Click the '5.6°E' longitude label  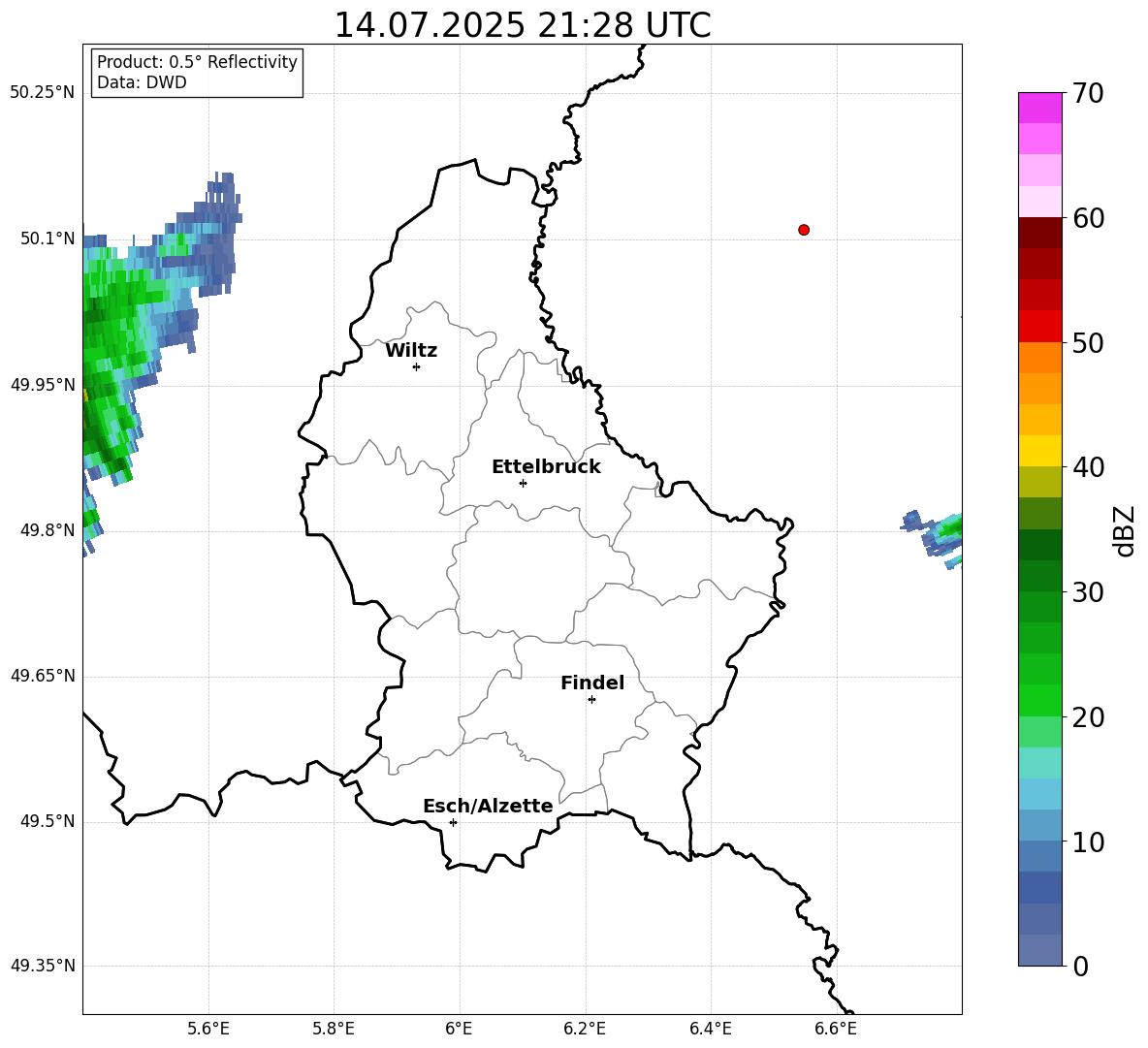[208, 1030]
